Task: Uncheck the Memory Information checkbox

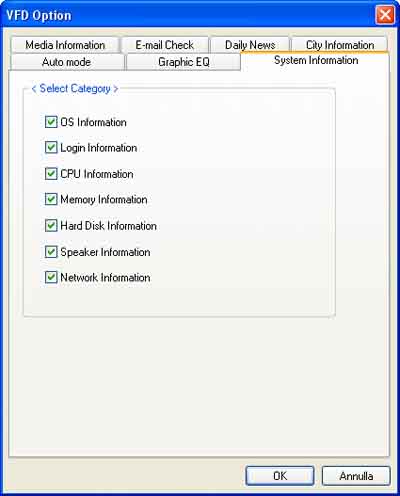Action: pos(51,199)
